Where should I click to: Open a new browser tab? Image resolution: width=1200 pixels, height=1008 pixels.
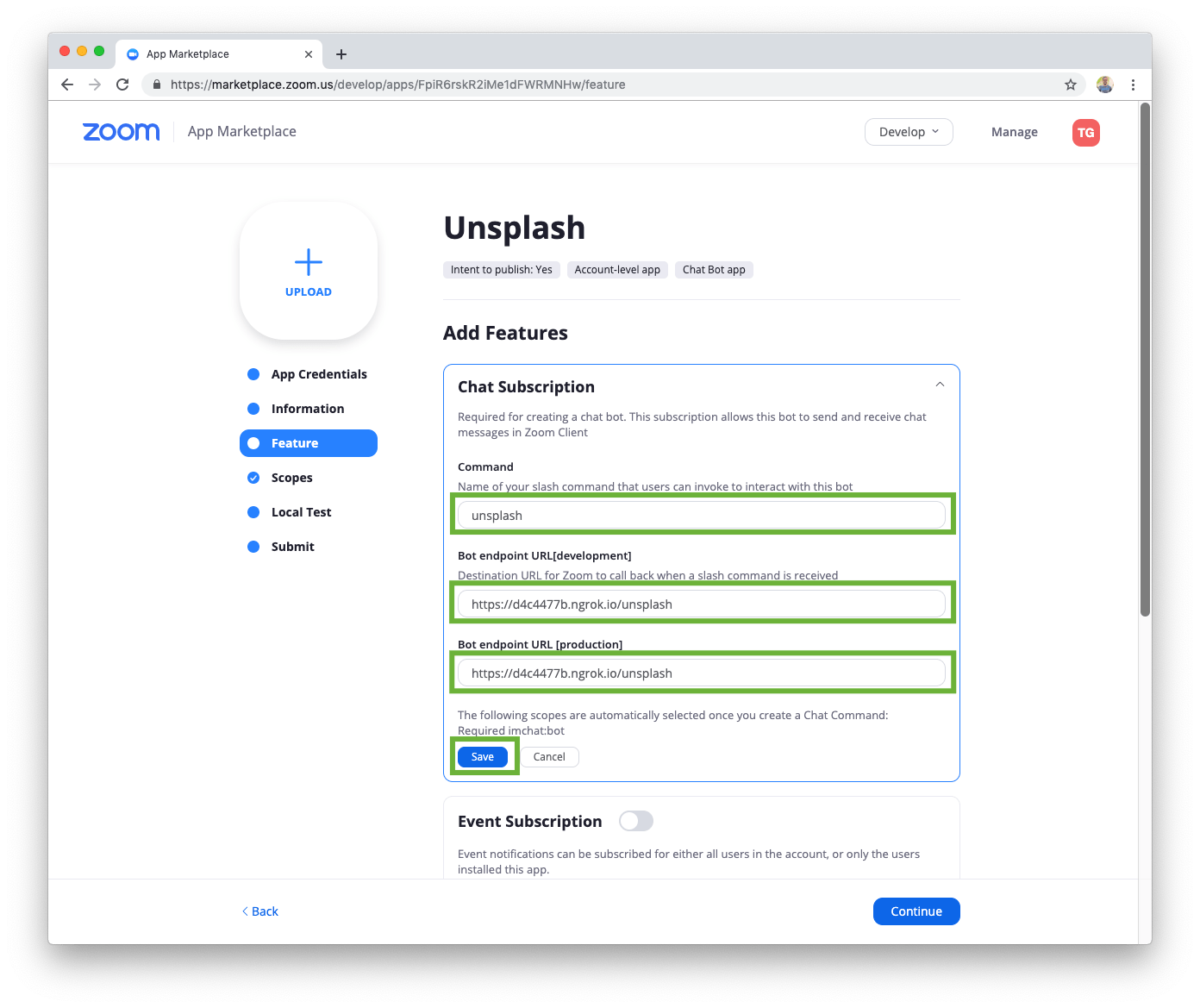click(341, 54)
